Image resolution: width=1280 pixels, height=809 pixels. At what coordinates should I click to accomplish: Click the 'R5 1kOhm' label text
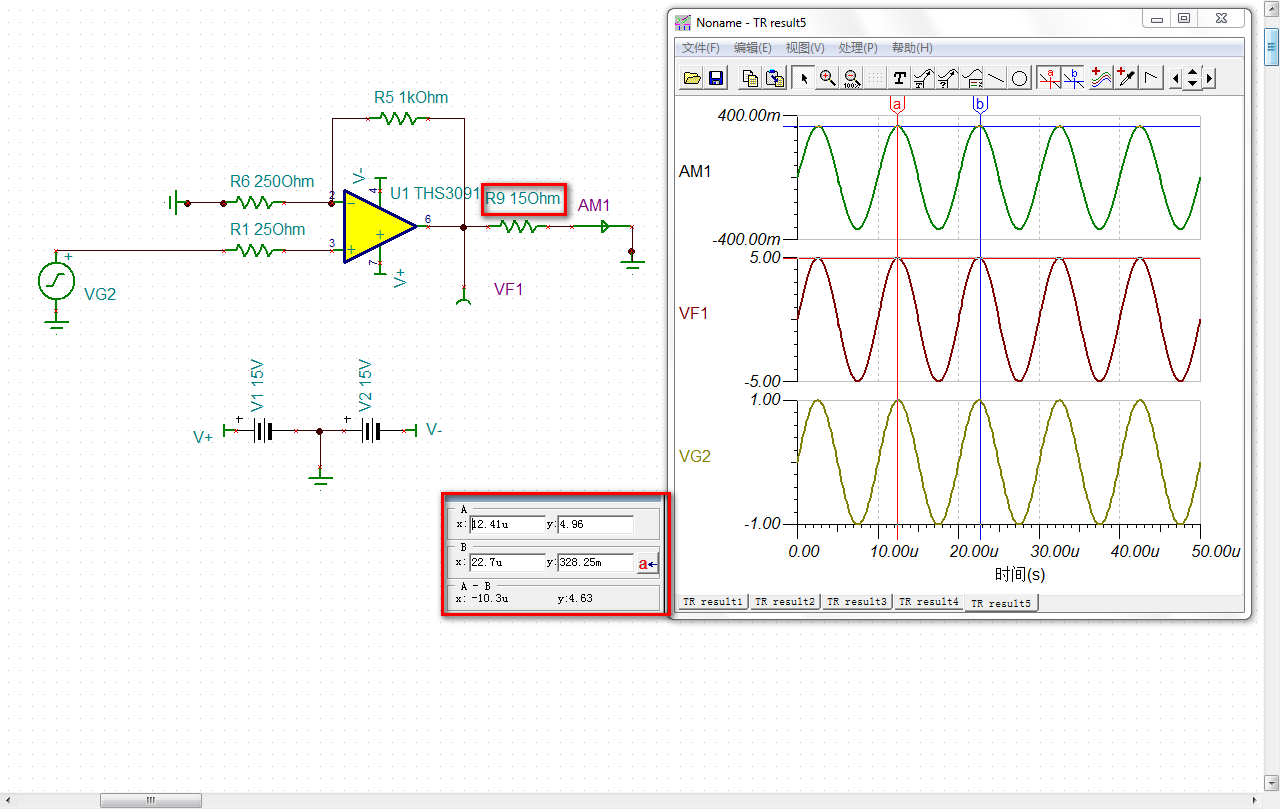tap(411, 98)
